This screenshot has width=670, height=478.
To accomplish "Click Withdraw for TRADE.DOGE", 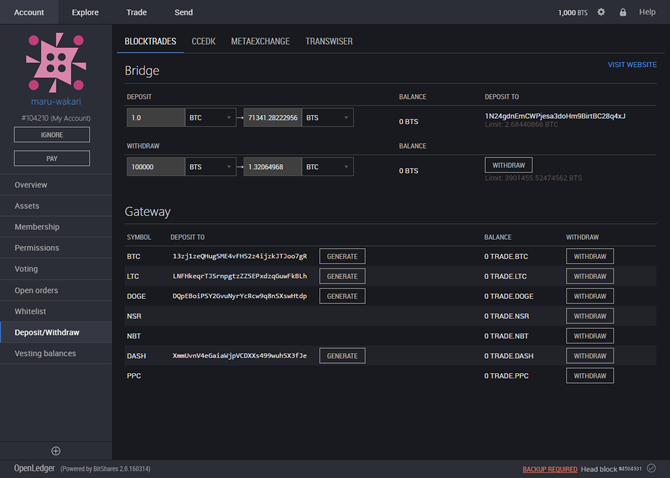I will click(590, 296).
